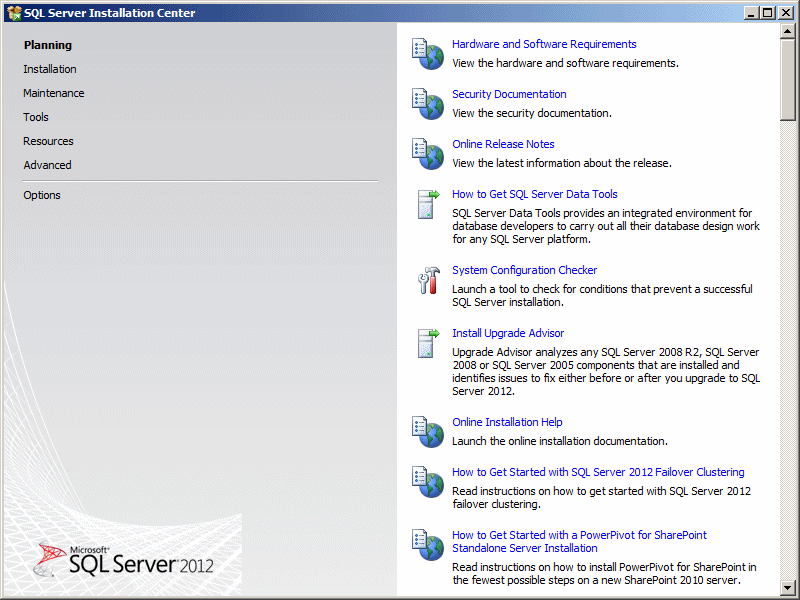800x600 pixels.
Task: Click the server icon beside SQL Server Data Tools
Action: pyautogui.click(x=428, y=204)
